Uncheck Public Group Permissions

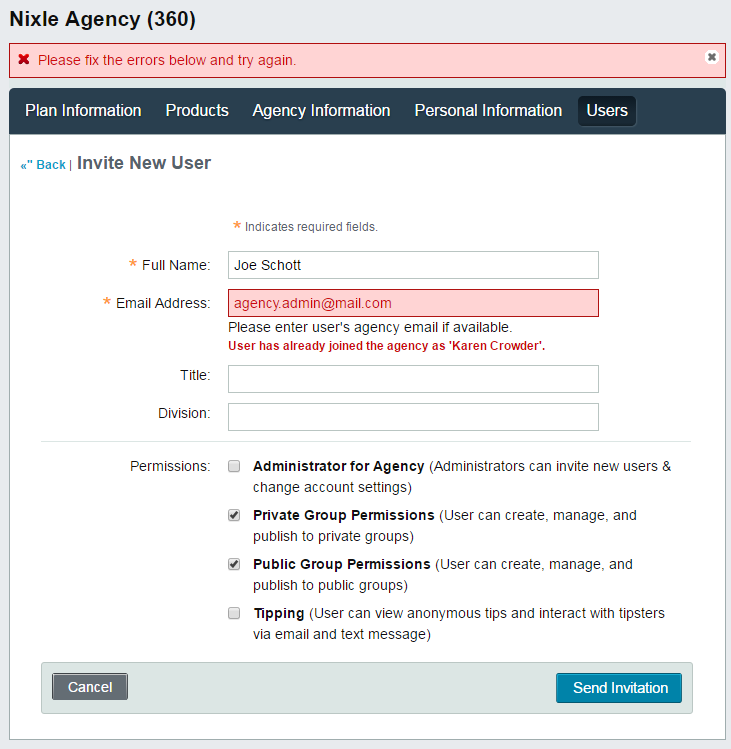click(234, 564)
